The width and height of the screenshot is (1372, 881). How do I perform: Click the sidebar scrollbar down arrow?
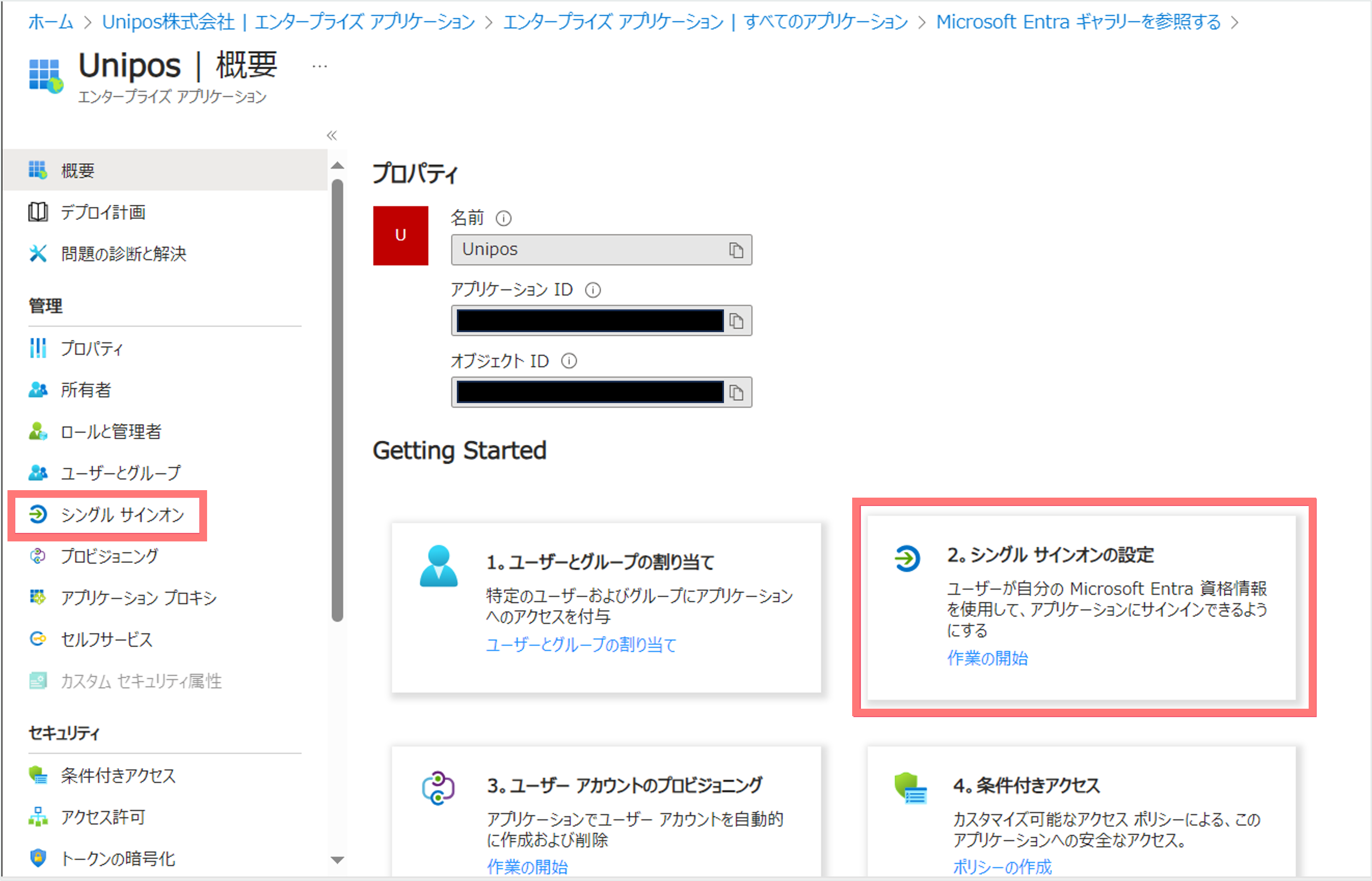[337, 860]
